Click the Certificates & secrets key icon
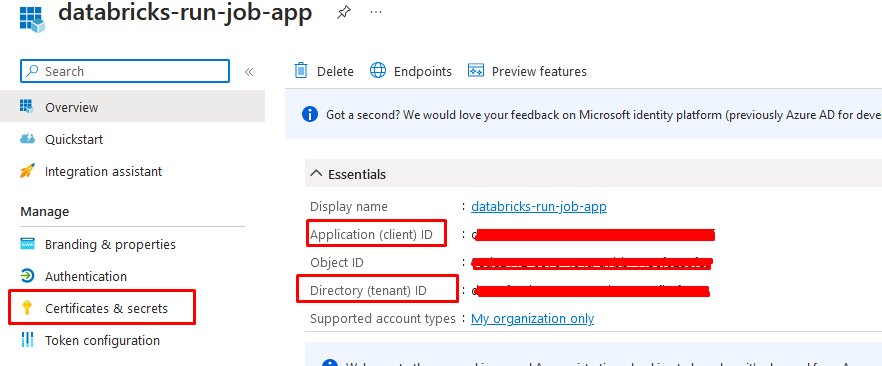 coord(26,308)
